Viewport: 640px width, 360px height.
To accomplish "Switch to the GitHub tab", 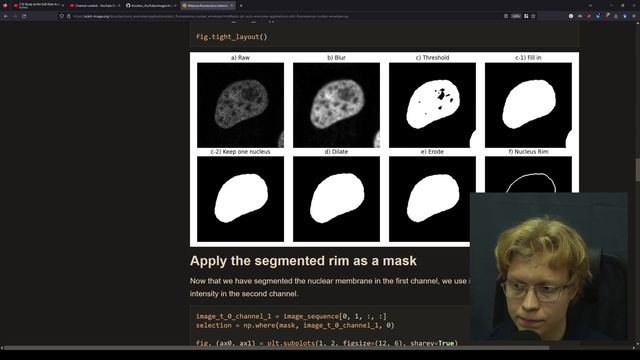I will click(151, 6).
